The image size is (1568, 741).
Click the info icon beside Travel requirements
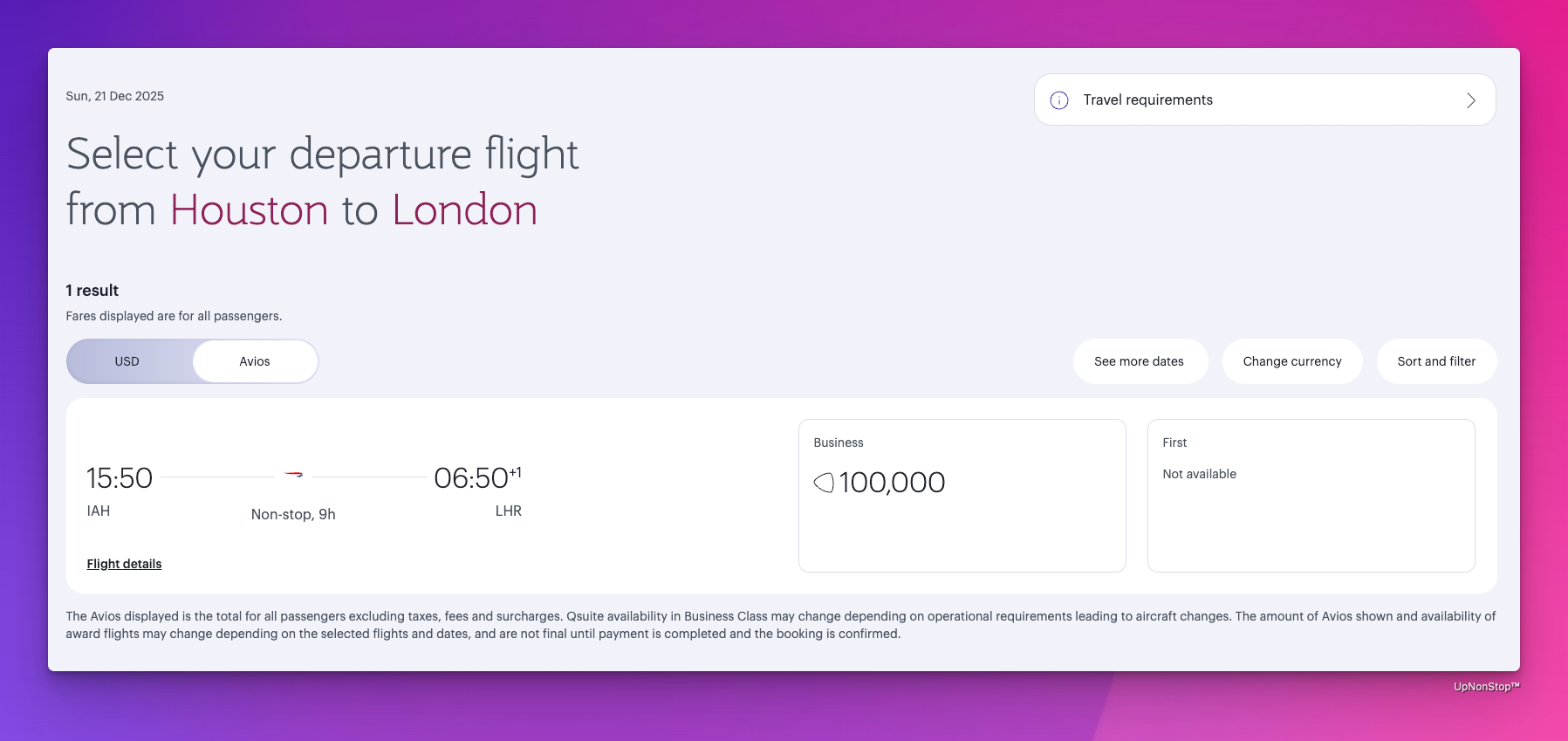1059,100
